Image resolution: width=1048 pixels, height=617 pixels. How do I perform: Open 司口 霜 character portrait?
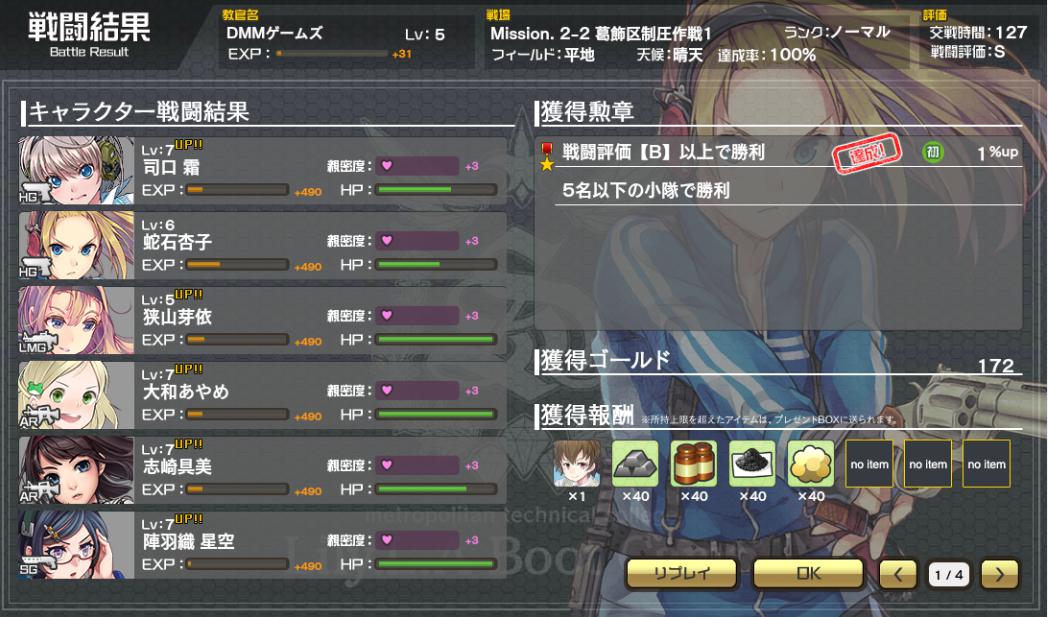click(76, 170)
